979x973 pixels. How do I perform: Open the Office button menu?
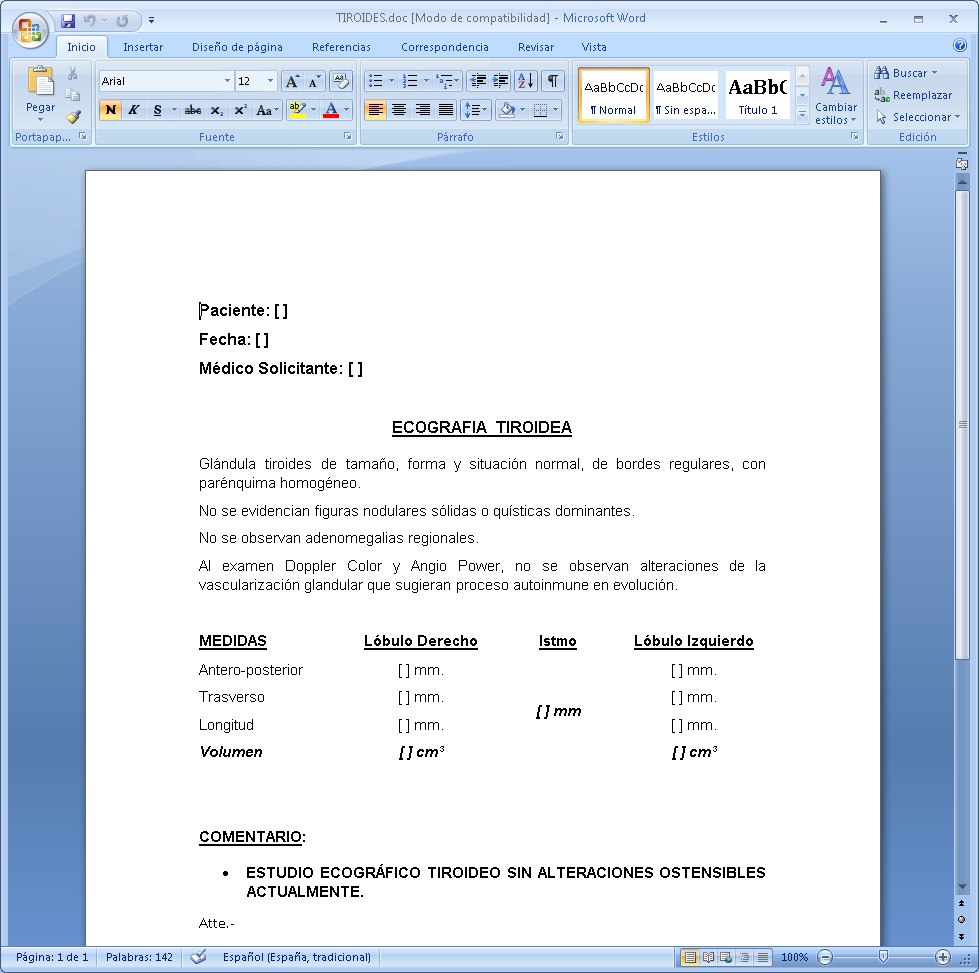[x=31, y=30]
